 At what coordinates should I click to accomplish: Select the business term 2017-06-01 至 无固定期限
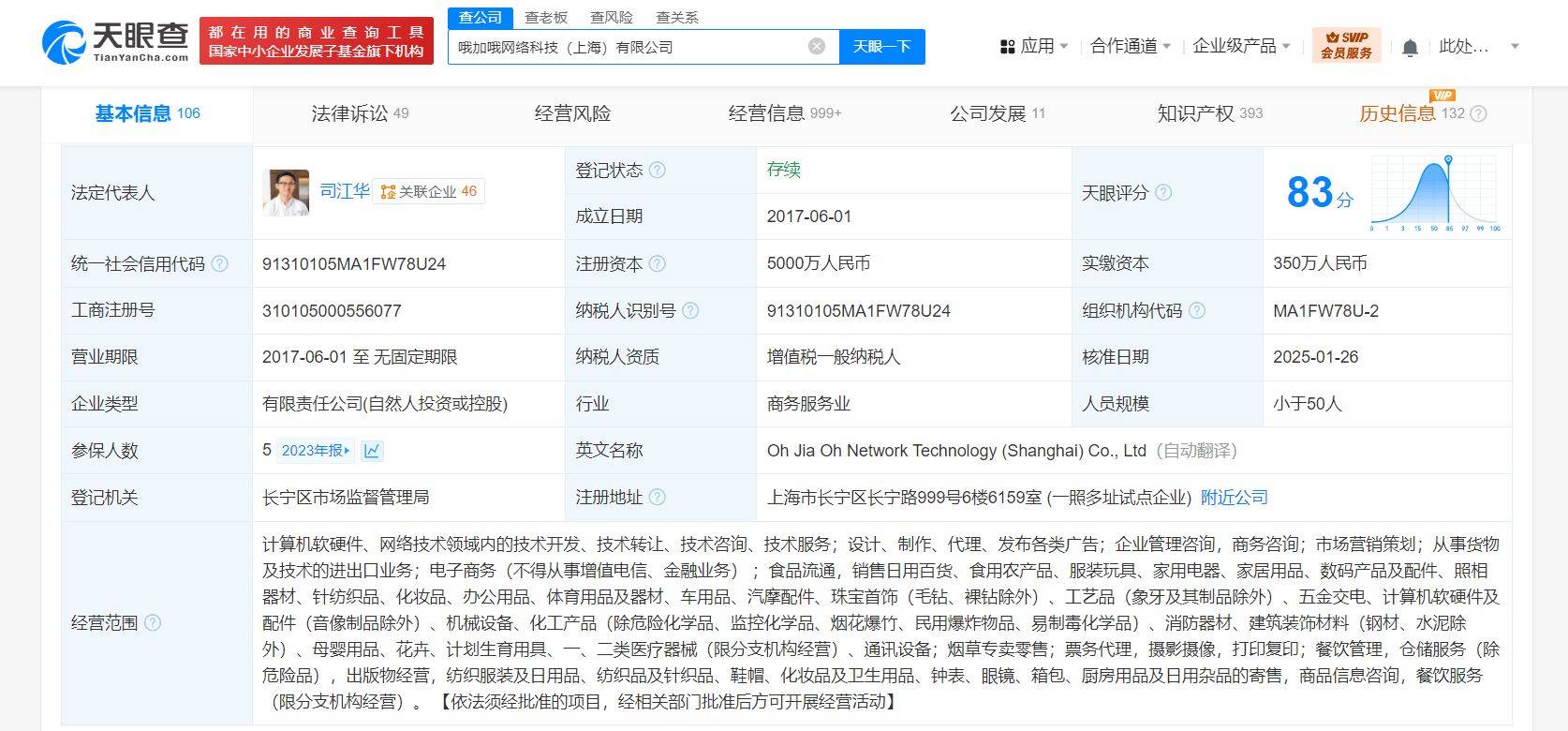[x=360, y=357]
